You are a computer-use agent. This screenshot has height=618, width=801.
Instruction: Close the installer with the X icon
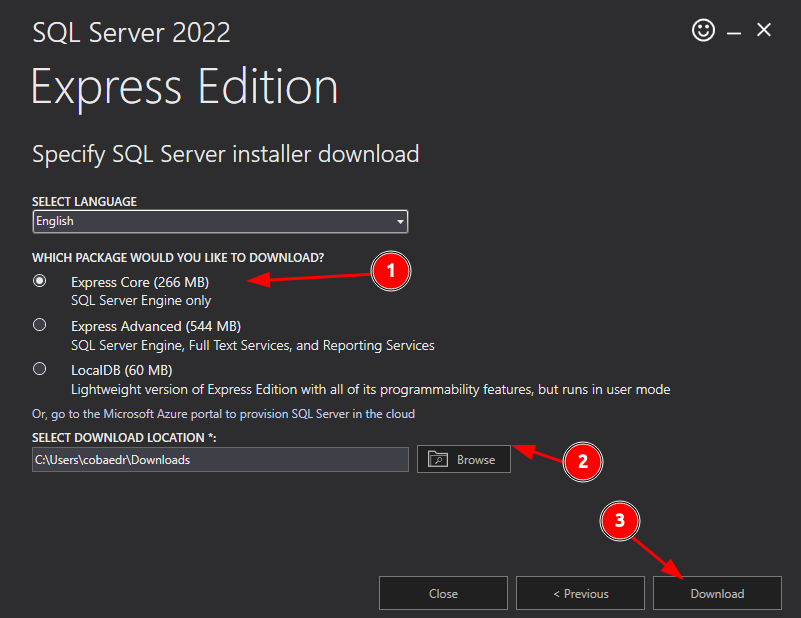tap(764, 31)
